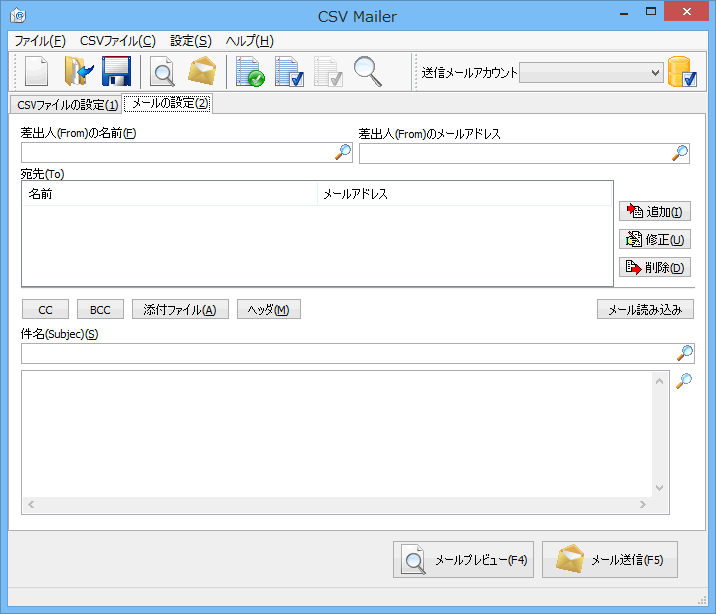716x614 pixels.
Task: Click the open folder toolbar icon
Action: tap(78, 72)
